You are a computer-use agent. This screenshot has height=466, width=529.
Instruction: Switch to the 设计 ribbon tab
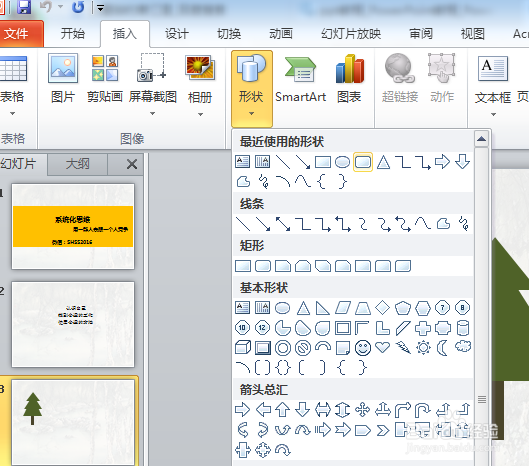click(177, 34)
